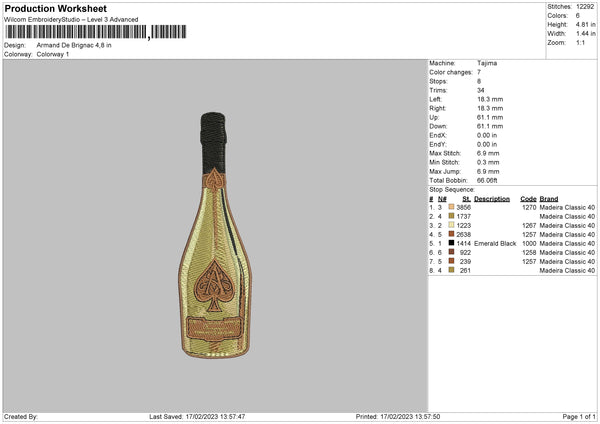Select the Last Saved timestamp '17/02/2023 13:57:47'
Screen dimensions: 600x424
215,416
